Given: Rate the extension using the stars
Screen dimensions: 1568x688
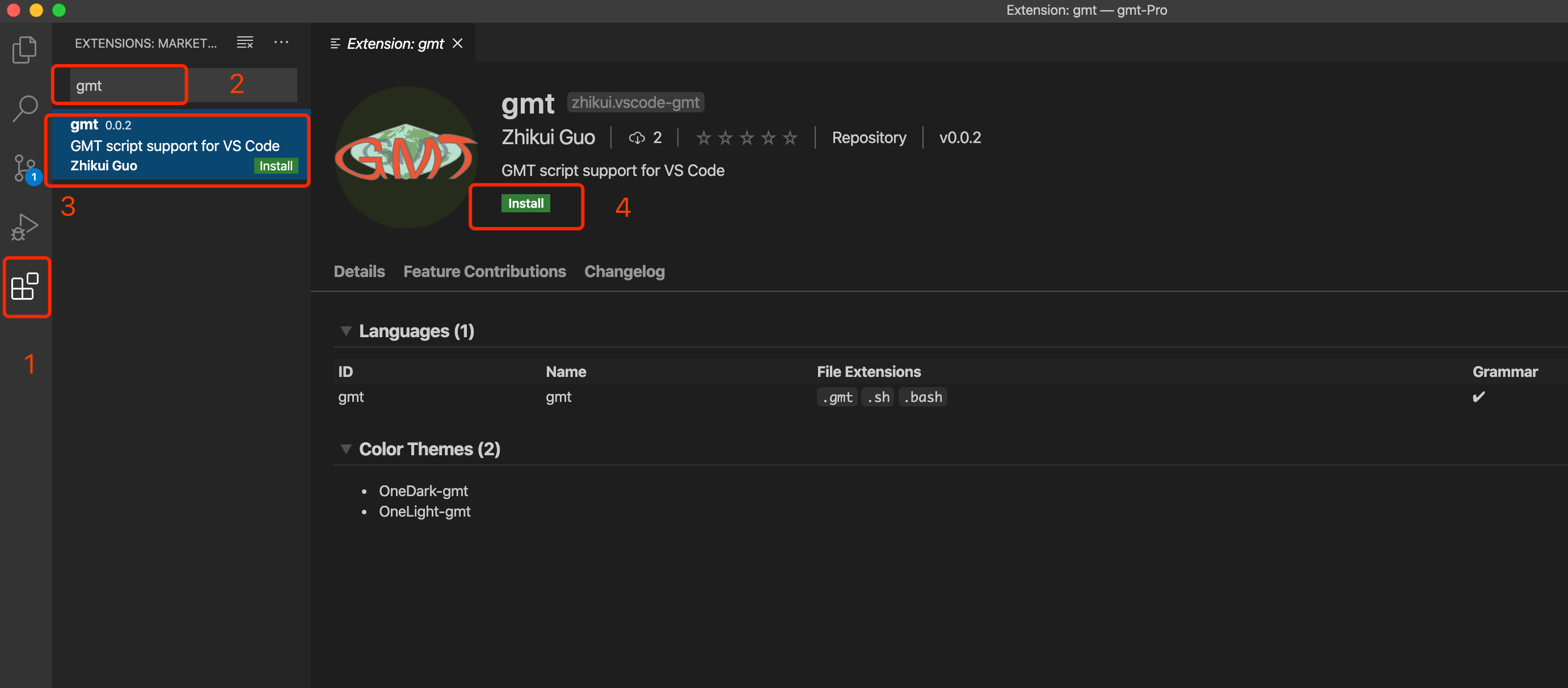Looking at the screenshot, I should click(x=746, y=138).
